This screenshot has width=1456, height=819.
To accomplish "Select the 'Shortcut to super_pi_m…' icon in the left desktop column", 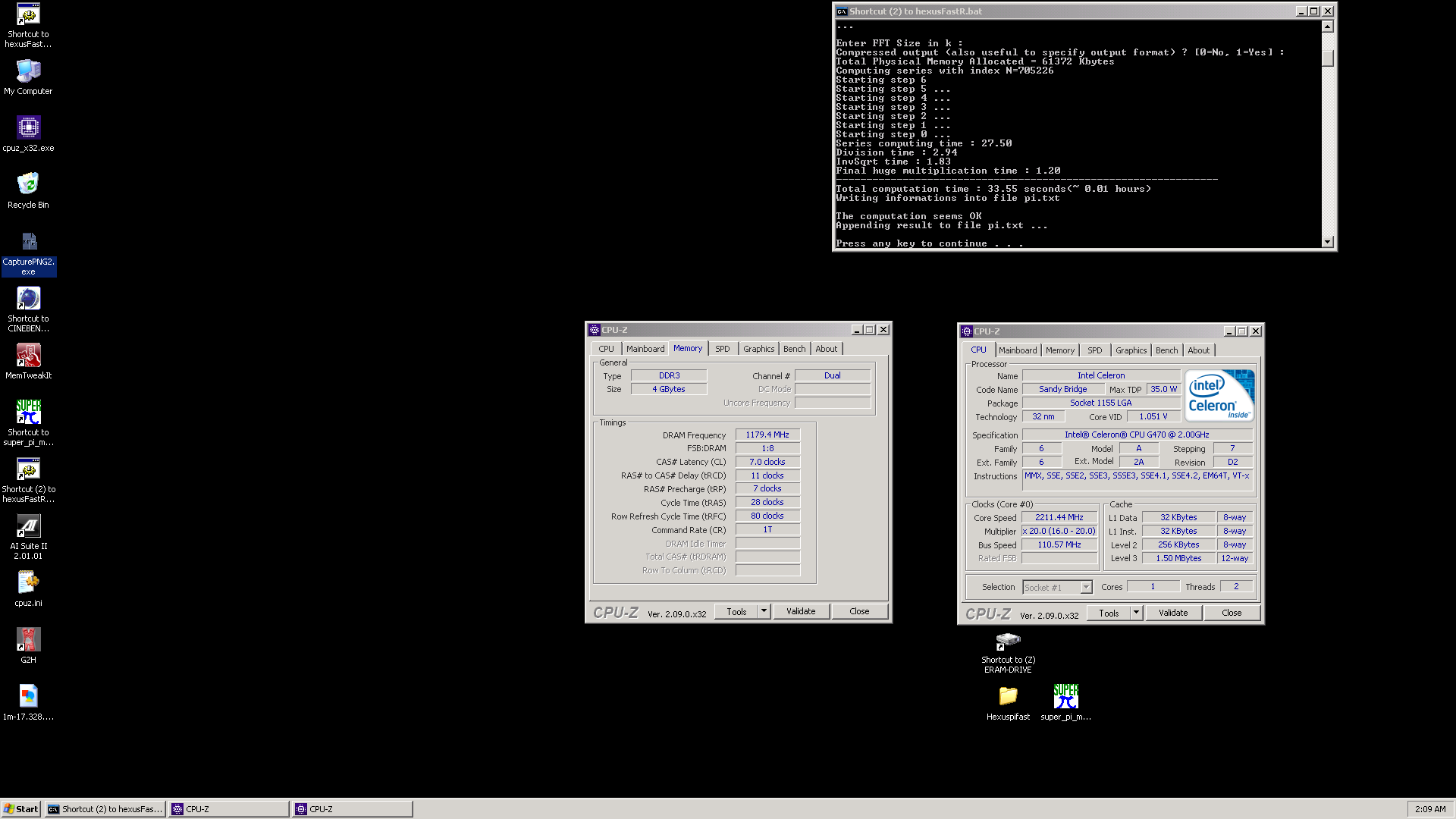I will coord(28,424).
